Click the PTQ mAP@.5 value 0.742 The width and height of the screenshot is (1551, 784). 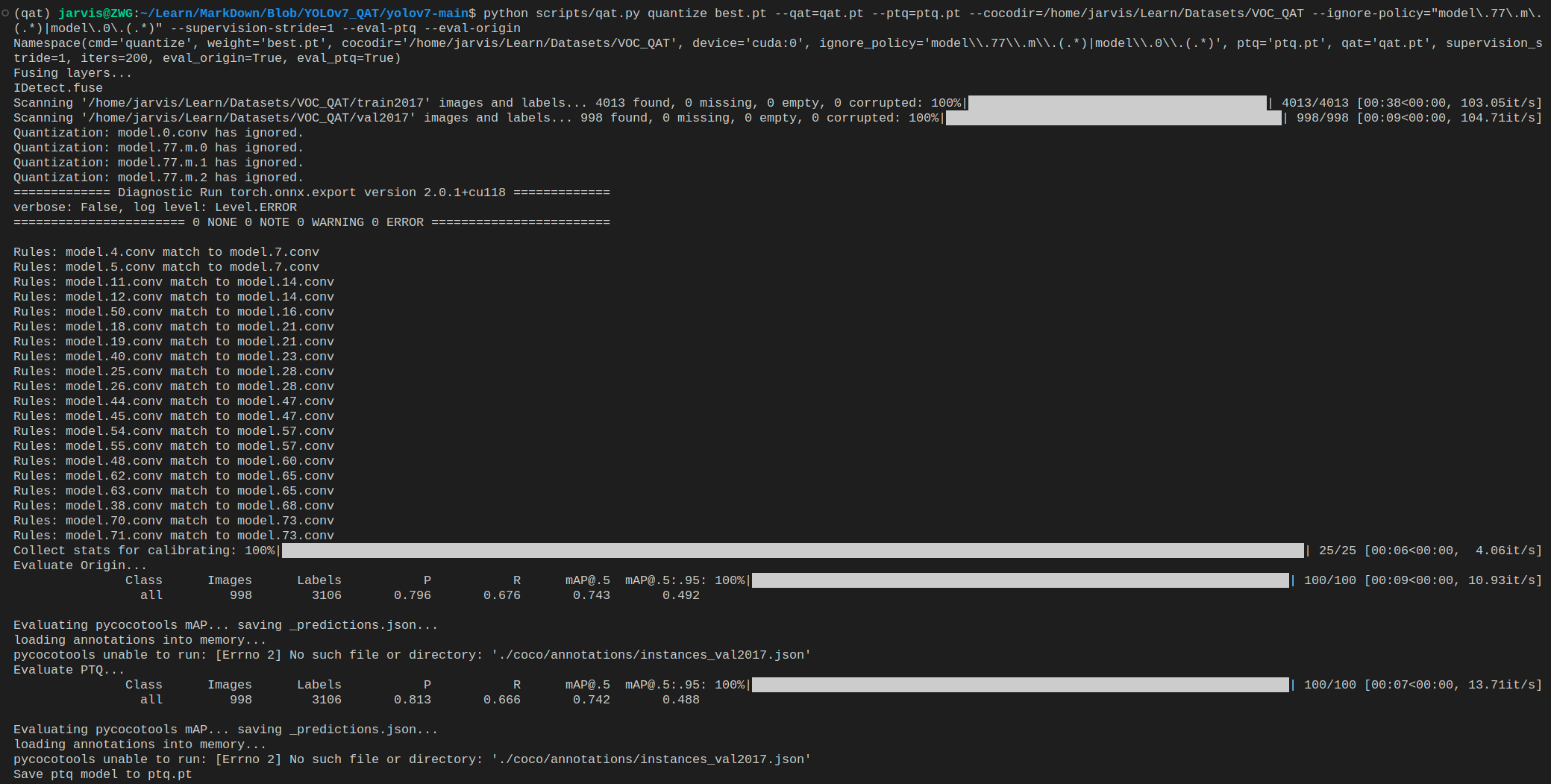click(x=592, y=700)
